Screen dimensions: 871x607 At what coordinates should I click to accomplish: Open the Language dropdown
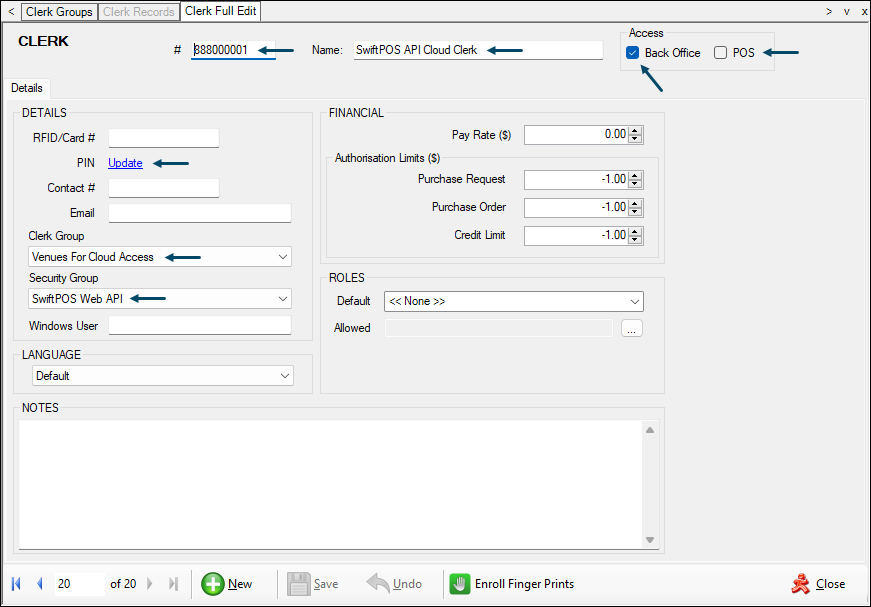click(x=283, y=376)
